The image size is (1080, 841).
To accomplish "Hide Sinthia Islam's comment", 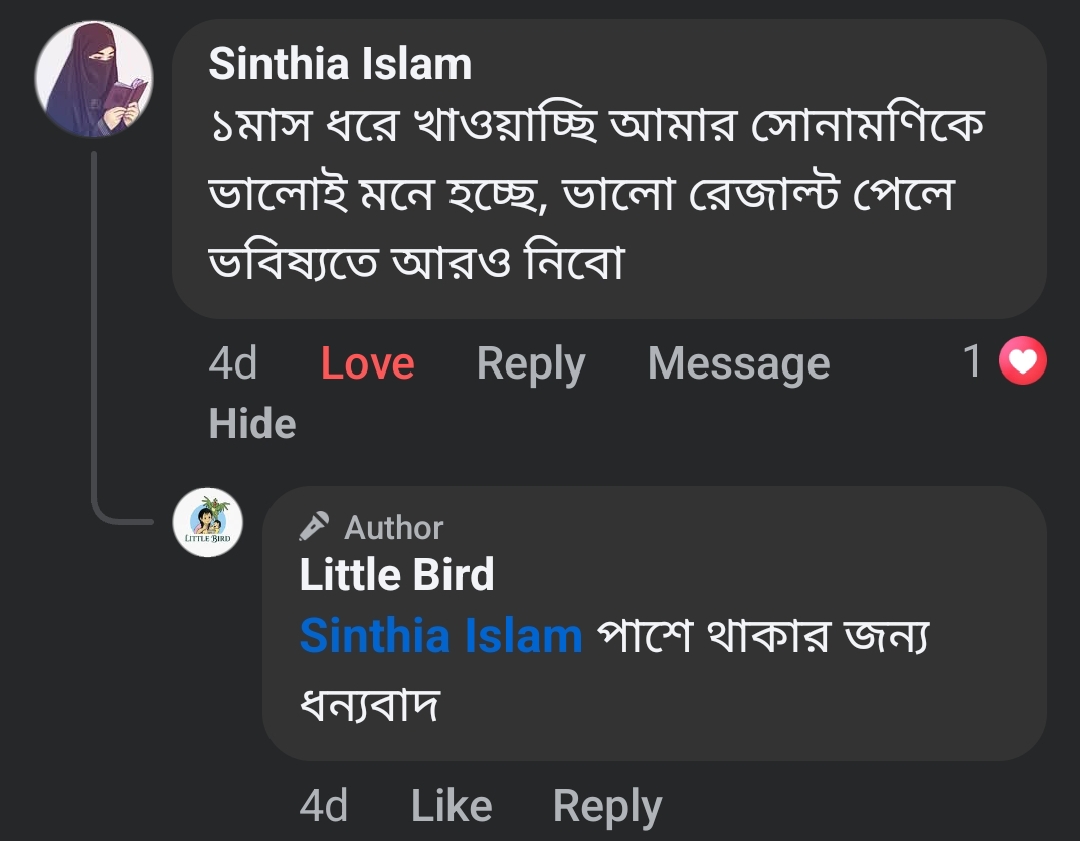I will (252, 424).
